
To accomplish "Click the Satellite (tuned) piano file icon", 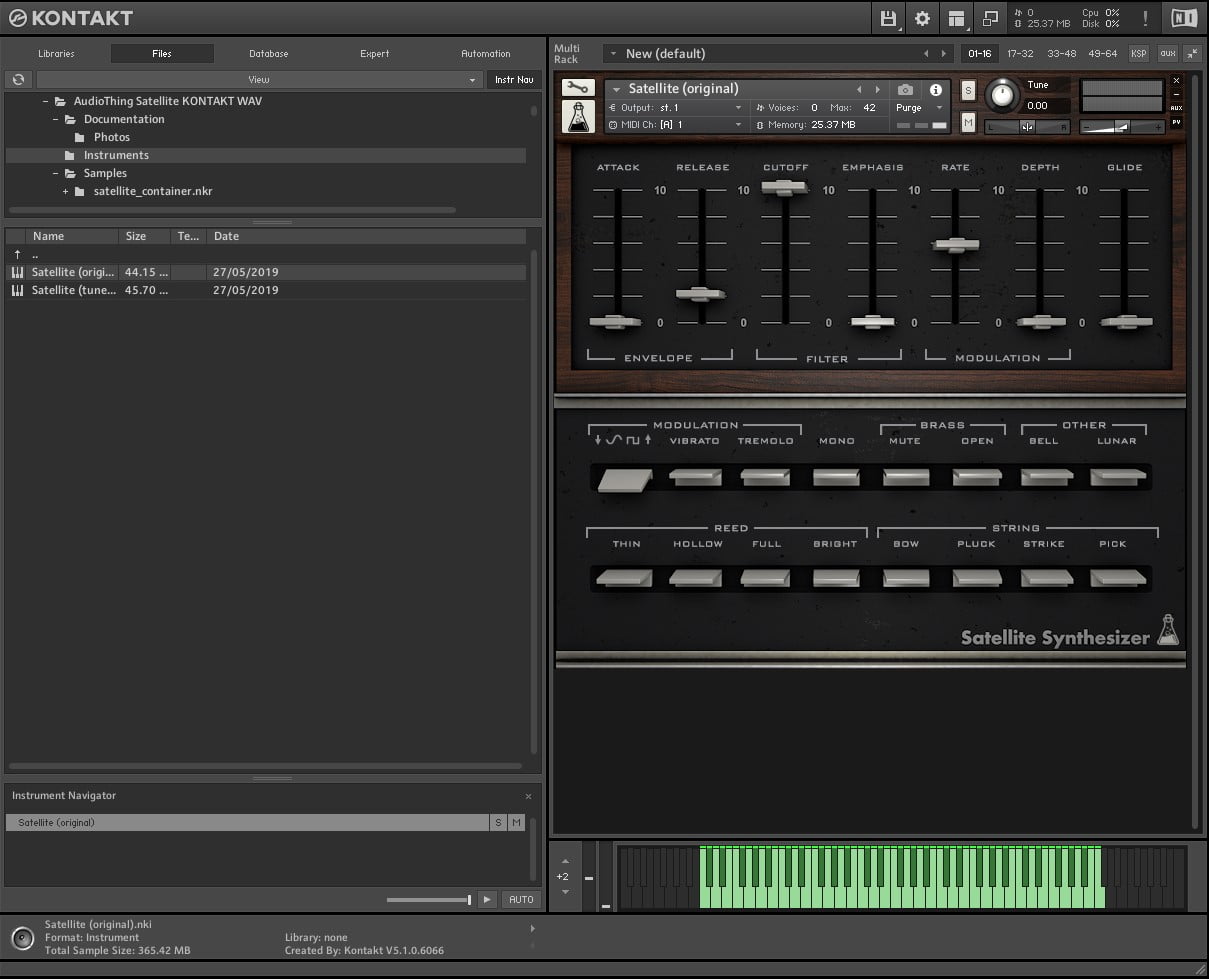I will tap(17, 290).
